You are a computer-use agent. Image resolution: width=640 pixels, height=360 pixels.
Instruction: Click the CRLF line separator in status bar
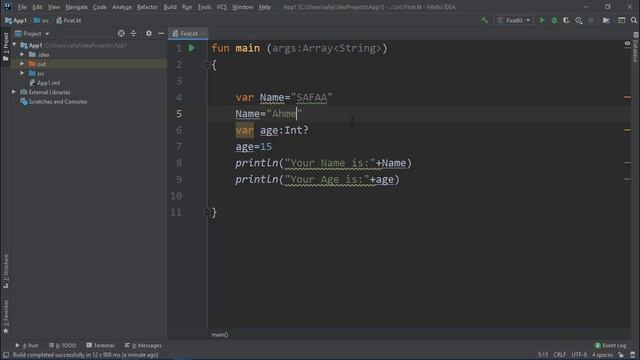[x=560, y=355]
